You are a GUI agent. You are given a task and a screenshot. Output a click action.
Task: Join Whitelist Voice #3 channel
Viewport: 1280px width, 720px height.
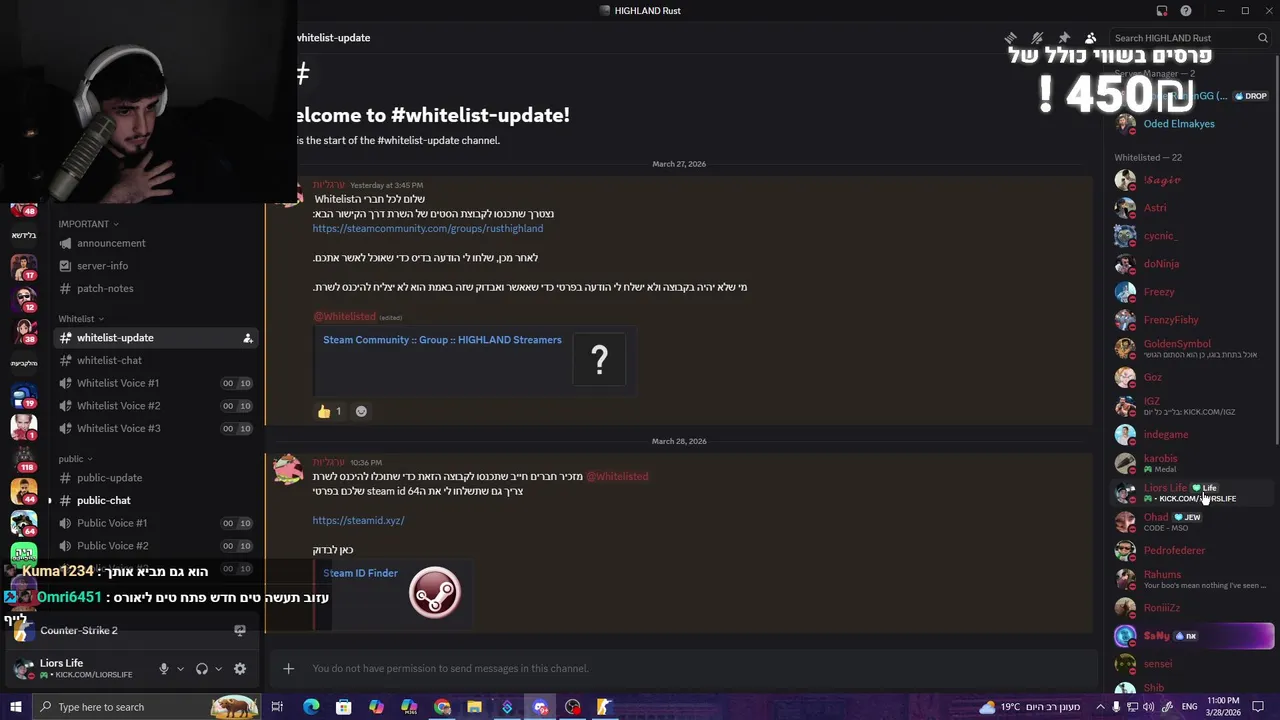pos(156,429)
